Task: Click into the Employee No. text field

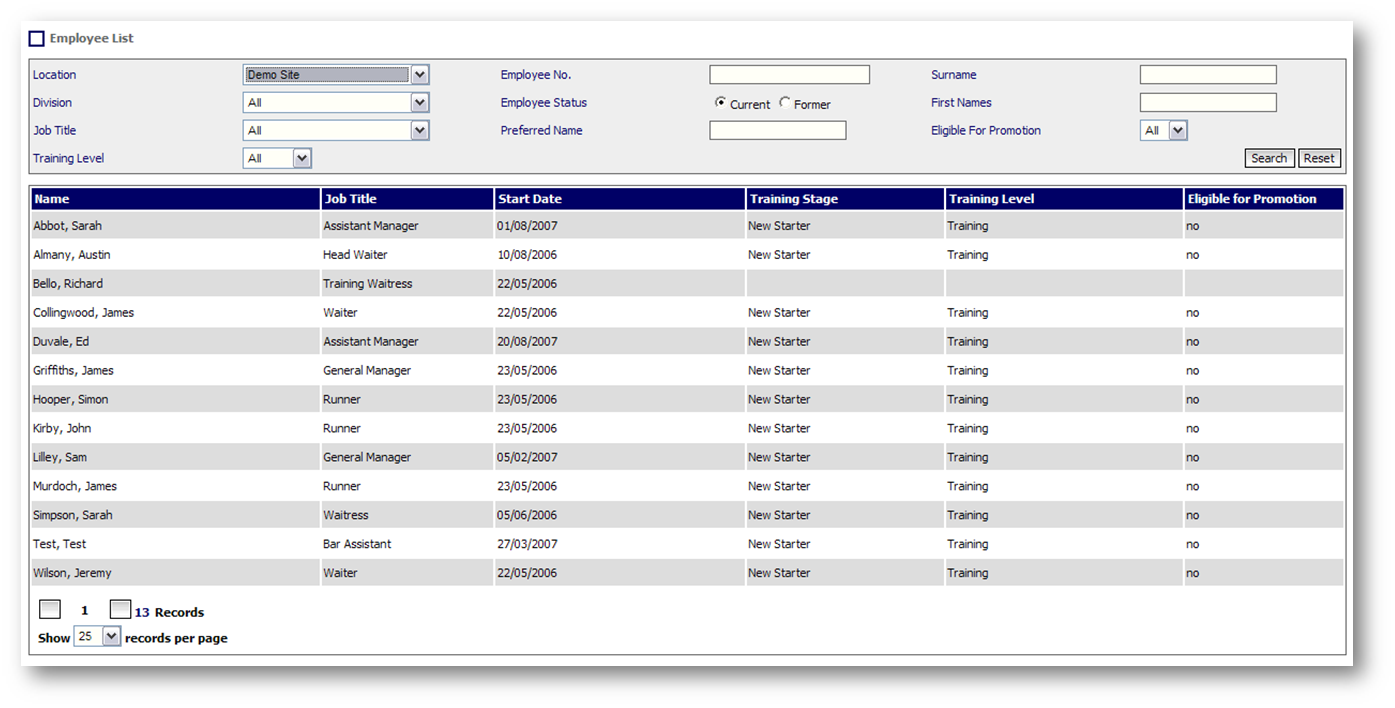Action: (x=789, y=75)
